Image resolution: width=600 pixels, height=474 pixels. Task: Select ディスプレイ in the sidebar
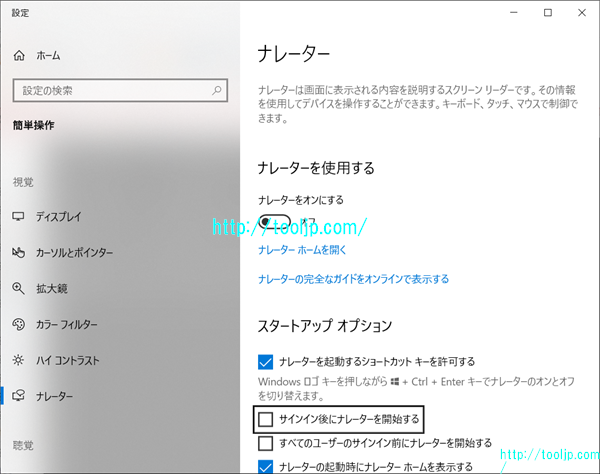pyautogui.click(x=59, y=217)
